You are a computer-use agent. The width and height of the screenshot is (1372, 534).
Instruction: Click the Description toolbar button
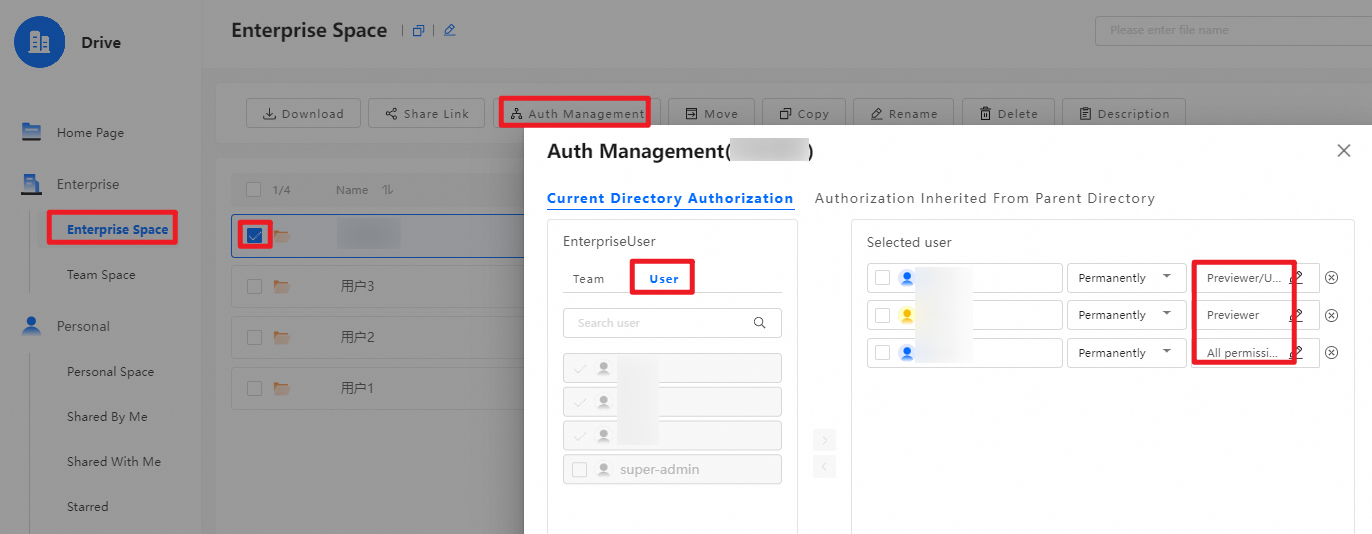tap(1124, 114)
